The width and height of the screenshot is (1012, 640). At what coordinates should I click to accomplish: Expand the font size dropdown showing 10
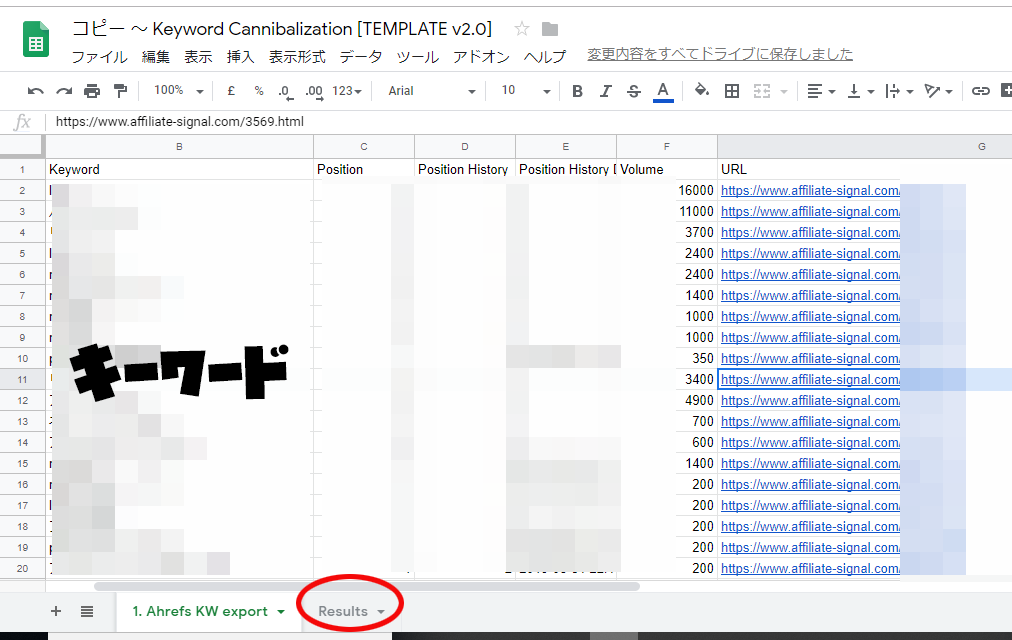coord(525,91)
